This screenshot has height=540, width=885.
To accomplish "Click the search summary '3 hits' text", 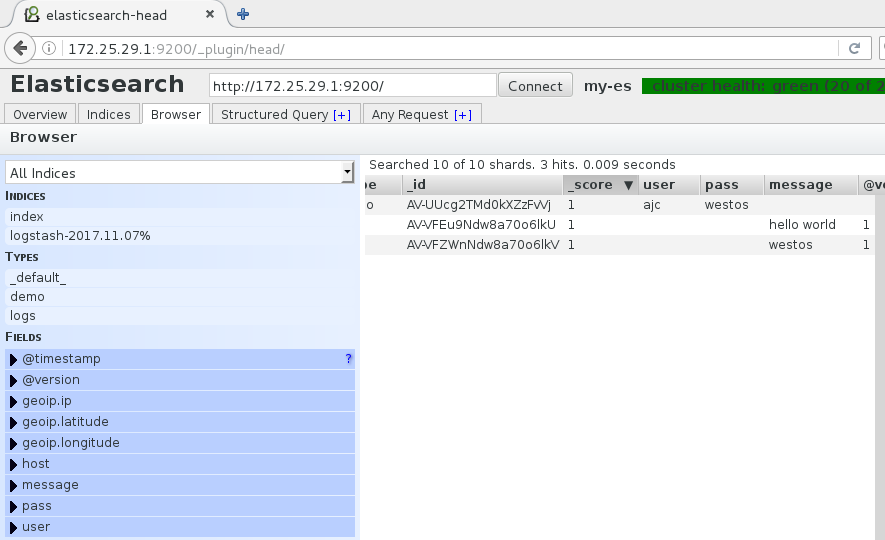I will pos(558,164).
